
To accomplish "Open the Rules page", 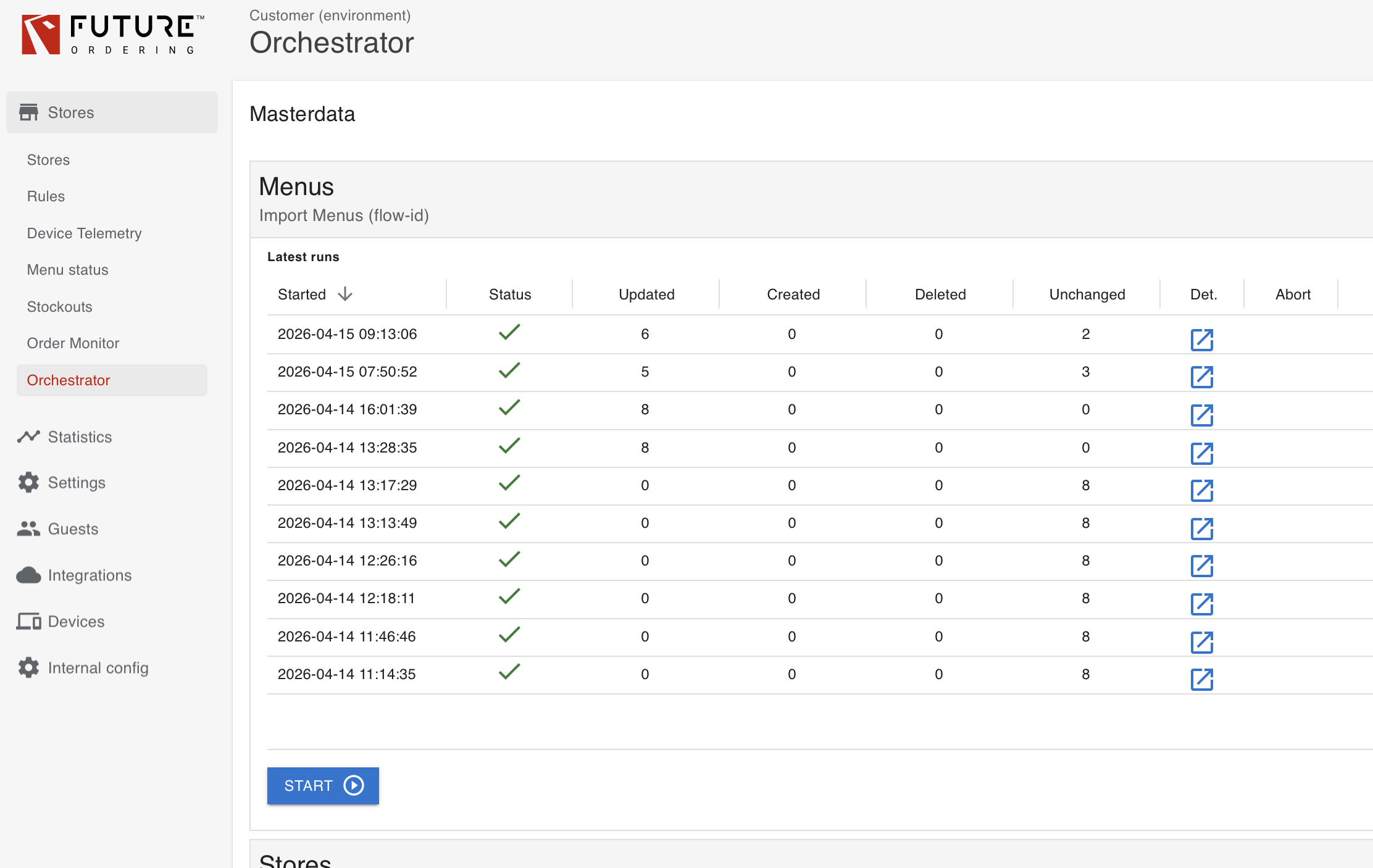I will pos(46,196).
